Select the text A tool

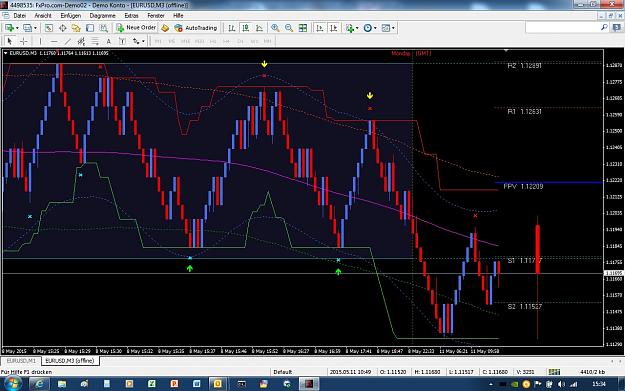(x=108, y=41)
